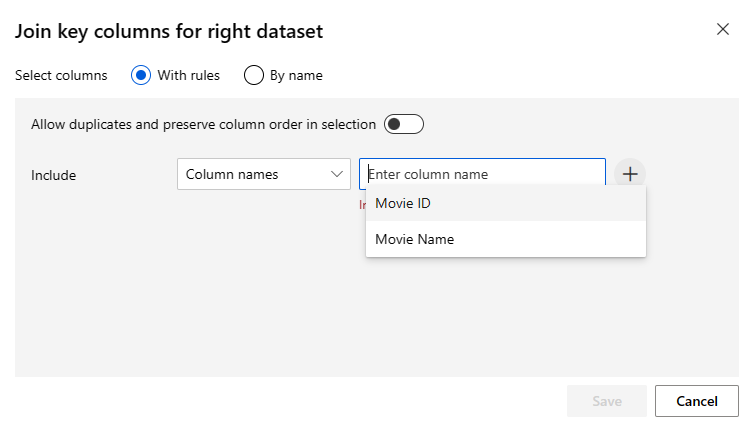
Task: Click the chevron arrow beside Column names
Action: point(336,174)
